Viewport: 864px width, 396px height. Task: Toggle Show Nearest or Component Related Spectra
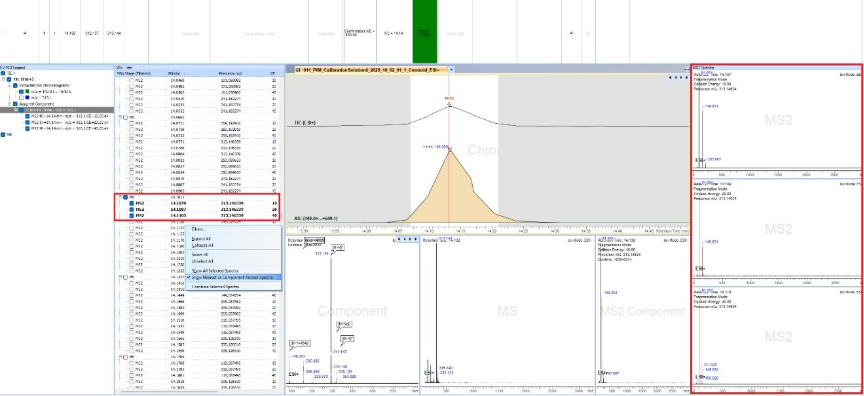point(233,277)
